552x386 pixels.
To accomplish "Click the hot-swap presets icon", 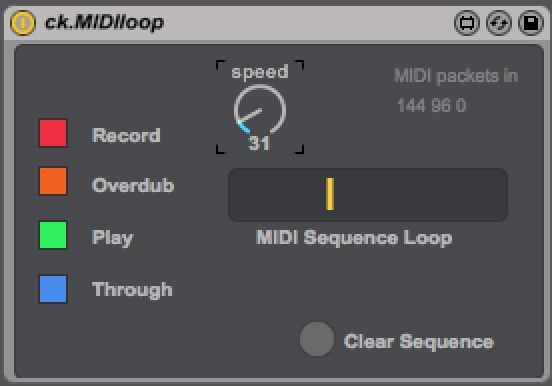I will [498, 23].
